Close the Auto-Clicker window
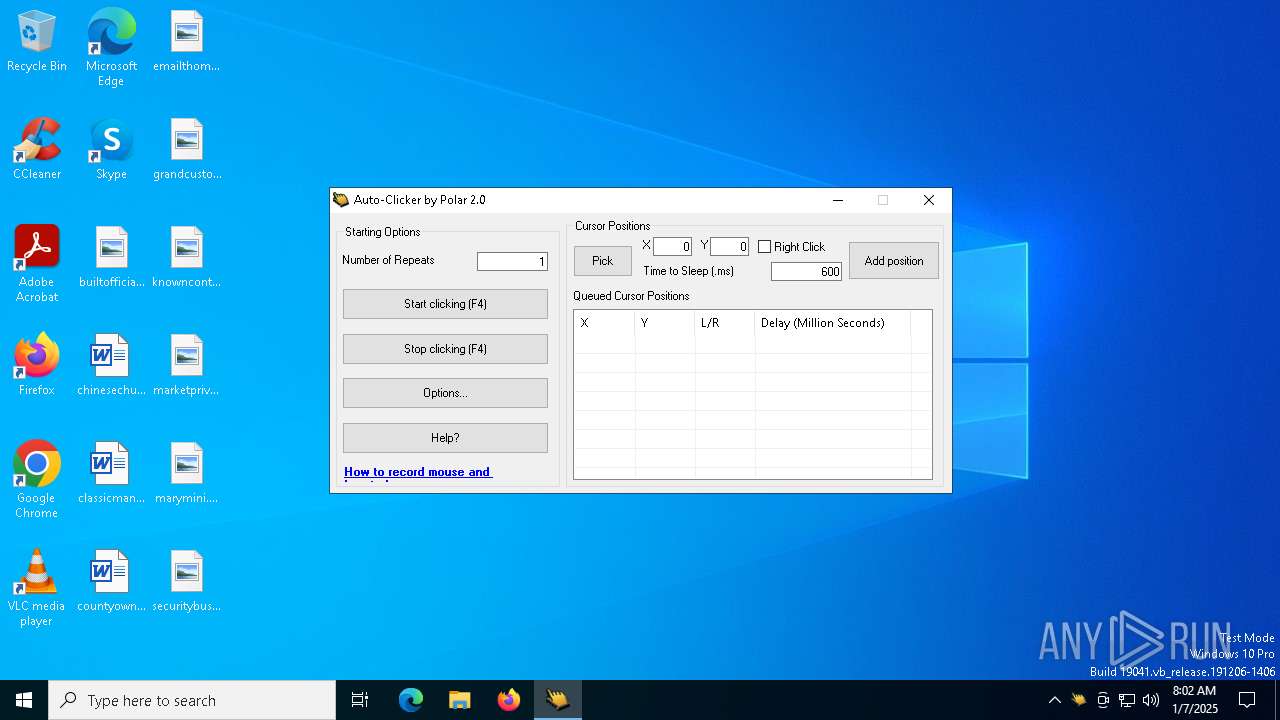Viewport: 1280px width, 720px height. tap(928, 200)
